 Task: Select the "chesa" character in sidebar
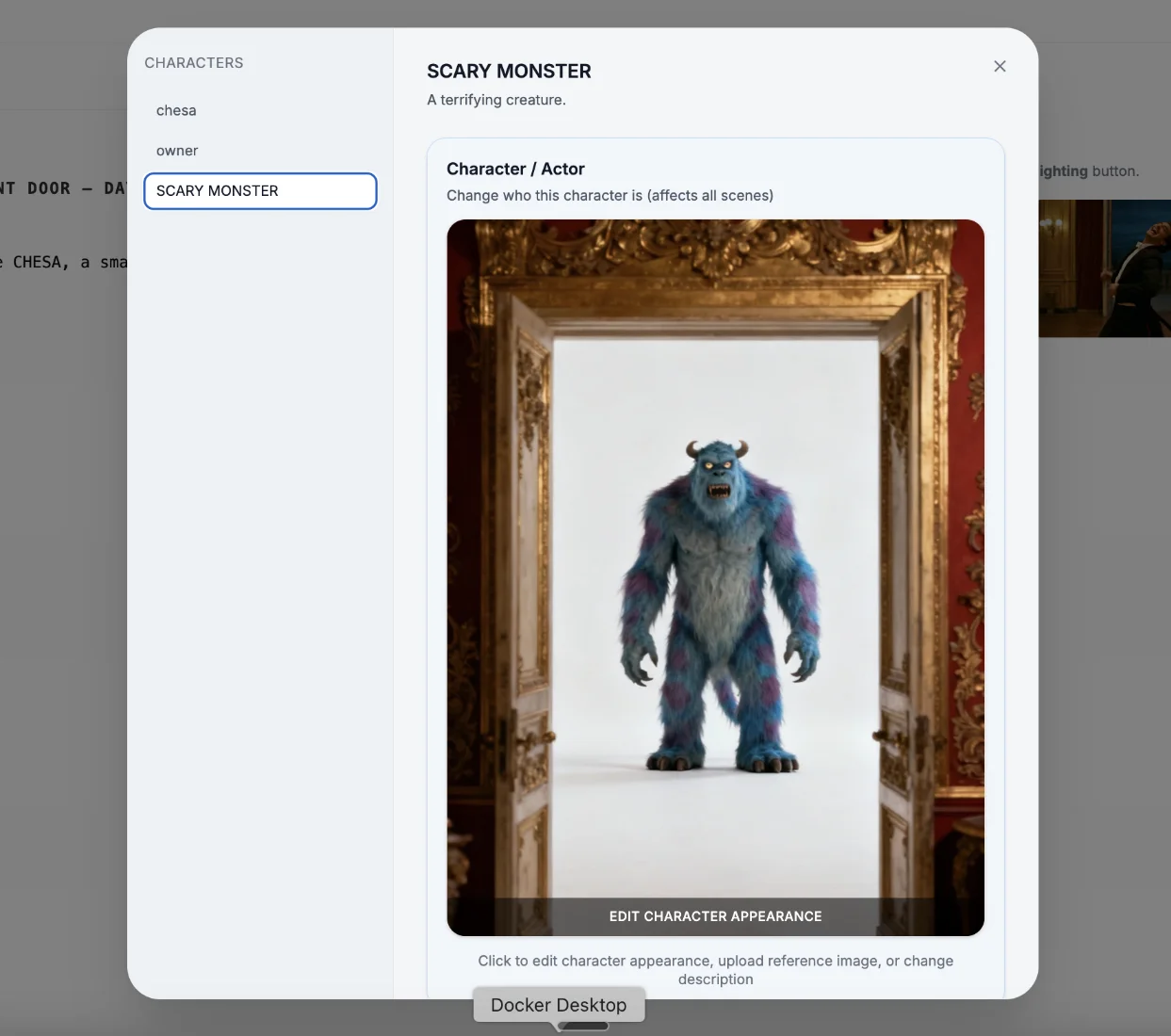pyautogui.click(x=176, y=110)
